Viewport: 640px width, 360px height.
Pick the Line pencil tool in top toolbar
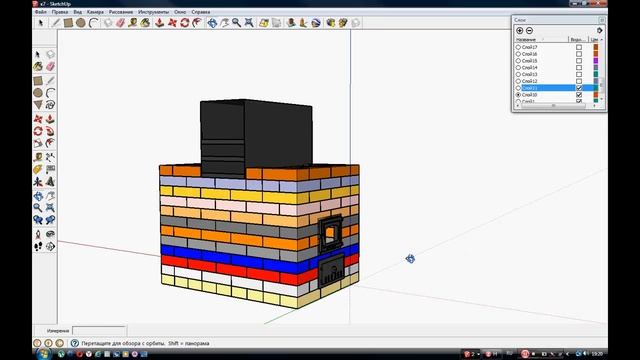[x=56, y=23]
